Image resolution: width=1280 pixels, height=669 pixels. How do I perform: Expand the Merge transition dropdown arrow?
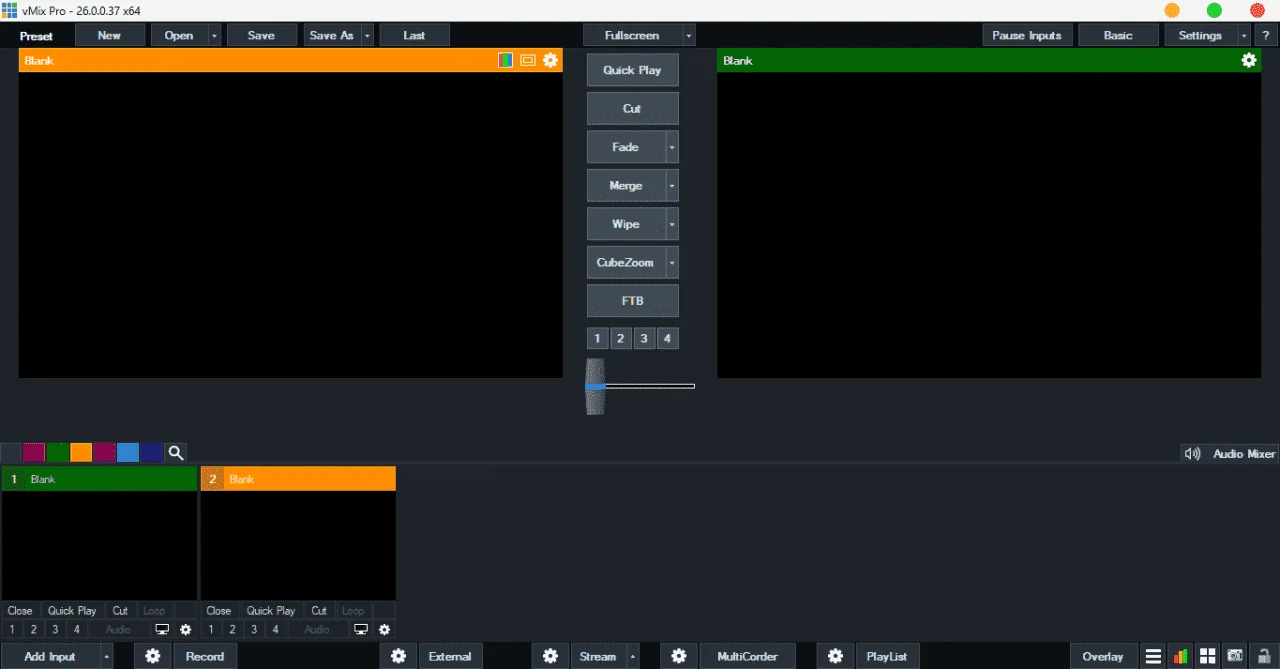point(672,185)
